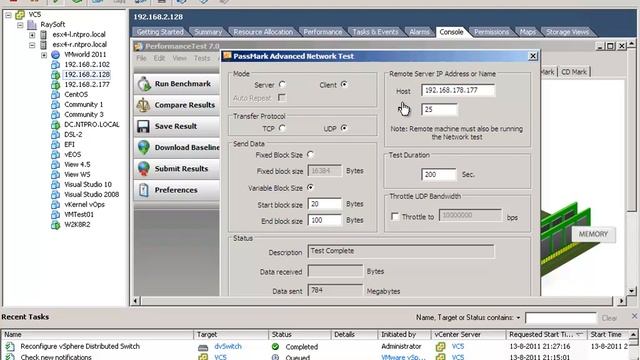Select the VCS vCenter root icon
The height and width of the screenshot is (360, 640).
[20, 15]
